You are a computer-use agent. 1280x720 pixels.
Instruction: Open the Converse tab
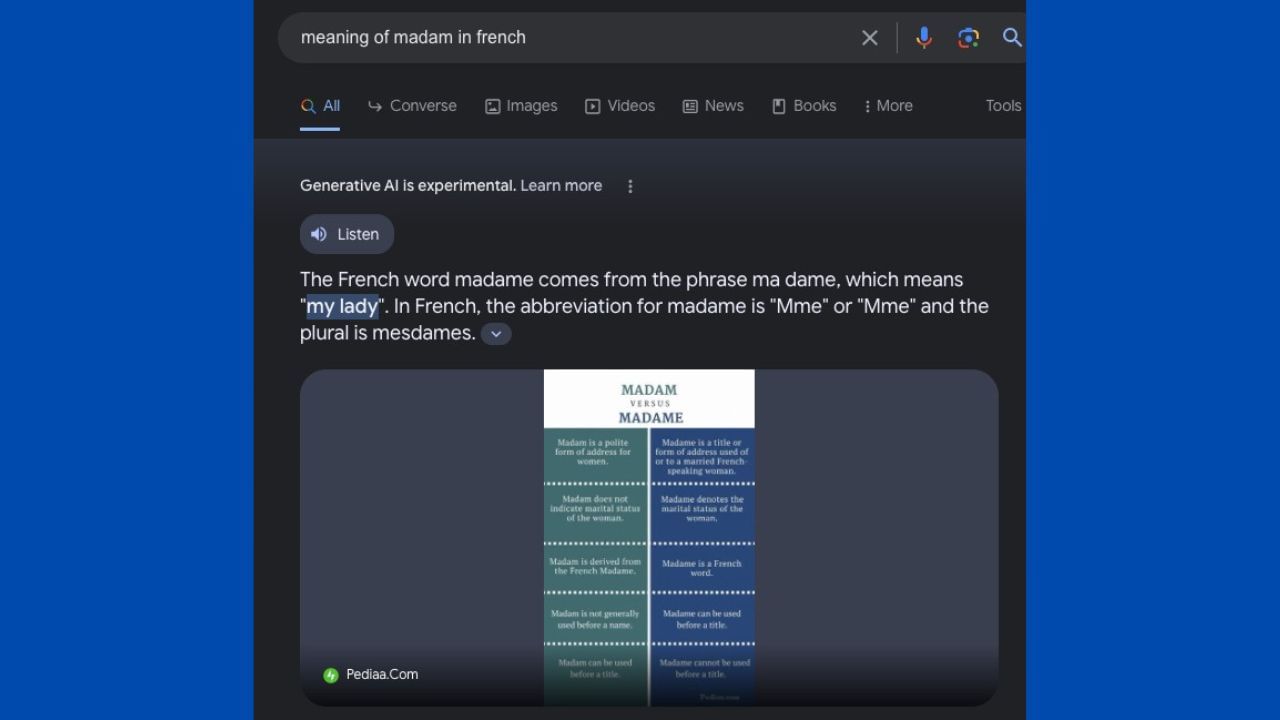click(x=412, y=106)
